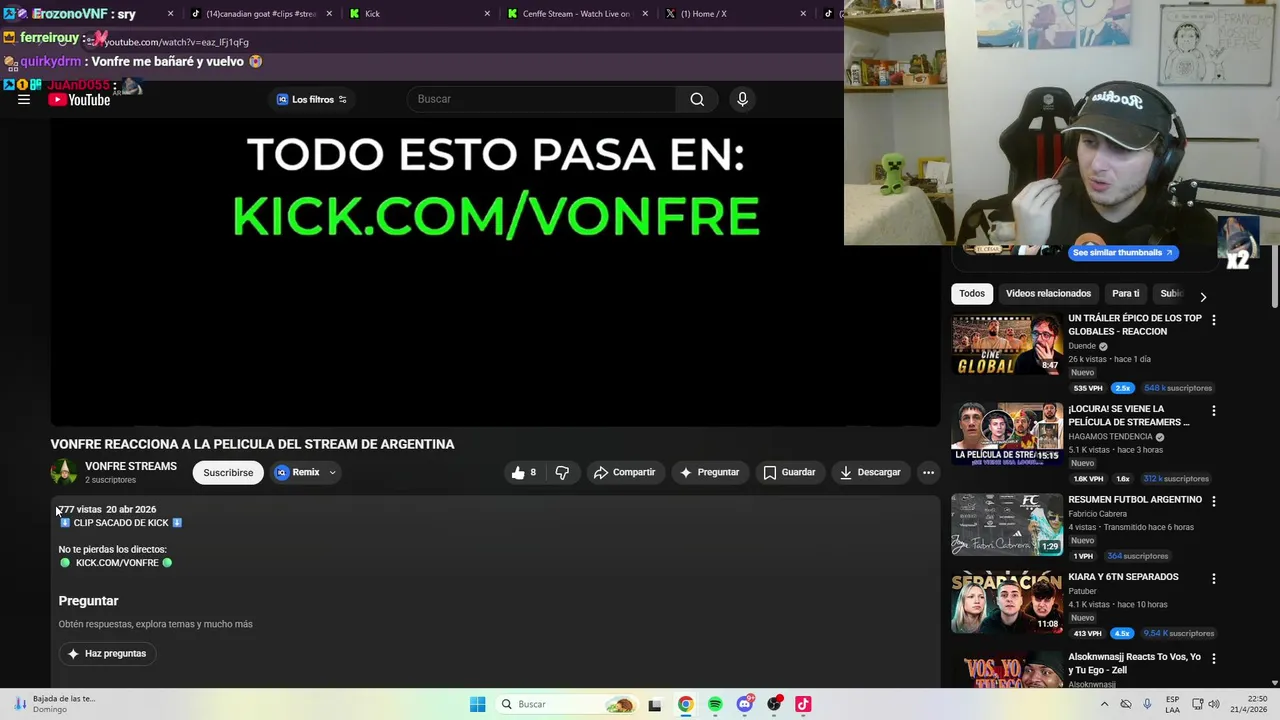This screenshot has width=1280, height=720.
Task: Click the KICK.COM/VONFRE description text
Action: [x=117, y=563]
